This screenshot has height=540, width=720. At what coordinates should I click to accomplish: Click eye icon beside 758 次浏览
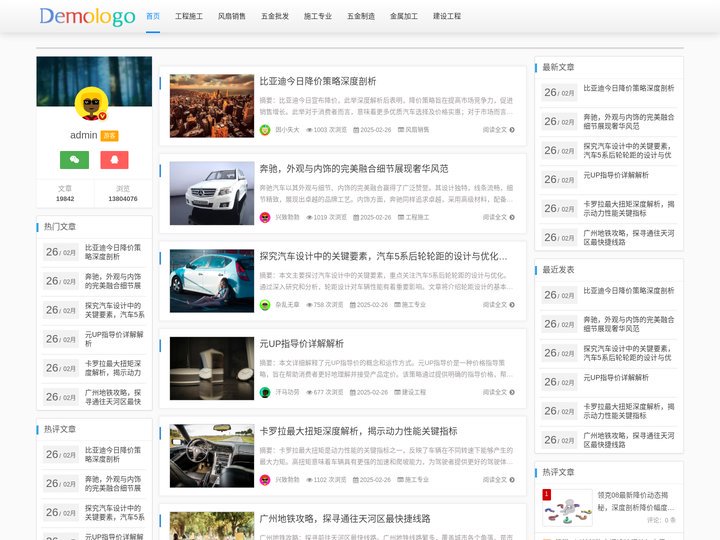(309, 305)
